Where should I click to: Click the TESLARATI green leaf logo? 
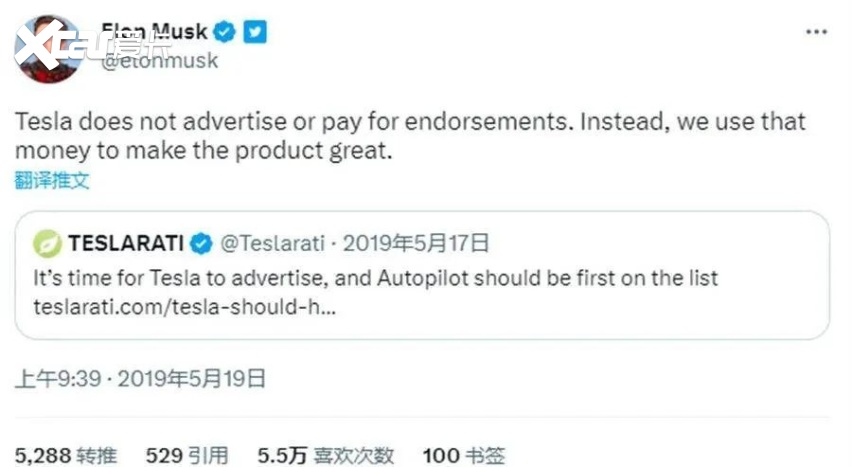pyautogui.click(x=47, y=243)
